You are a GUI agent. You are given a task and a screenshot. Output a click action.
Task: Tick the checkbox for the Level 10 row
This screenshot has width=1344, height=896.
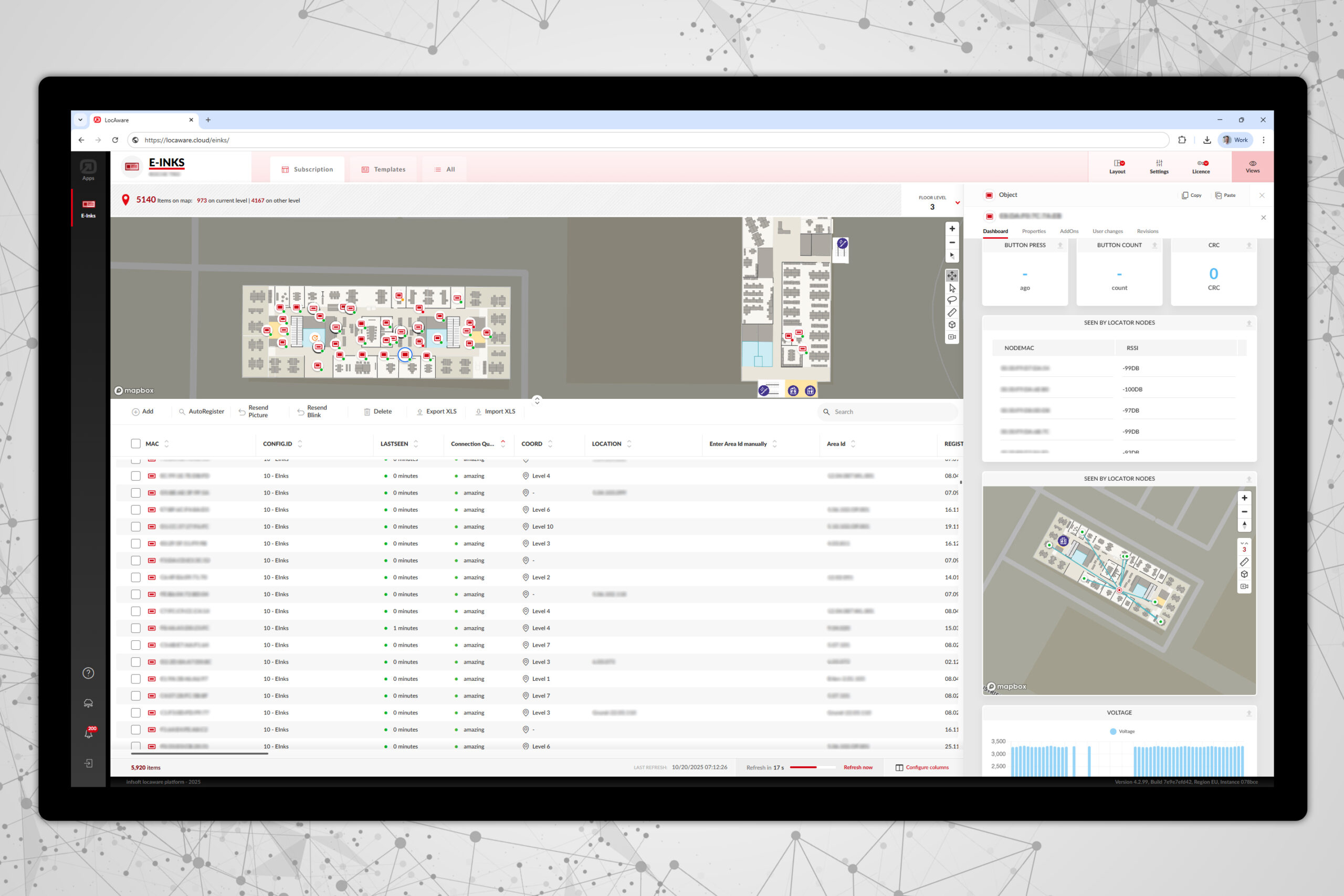click(135, 526)
